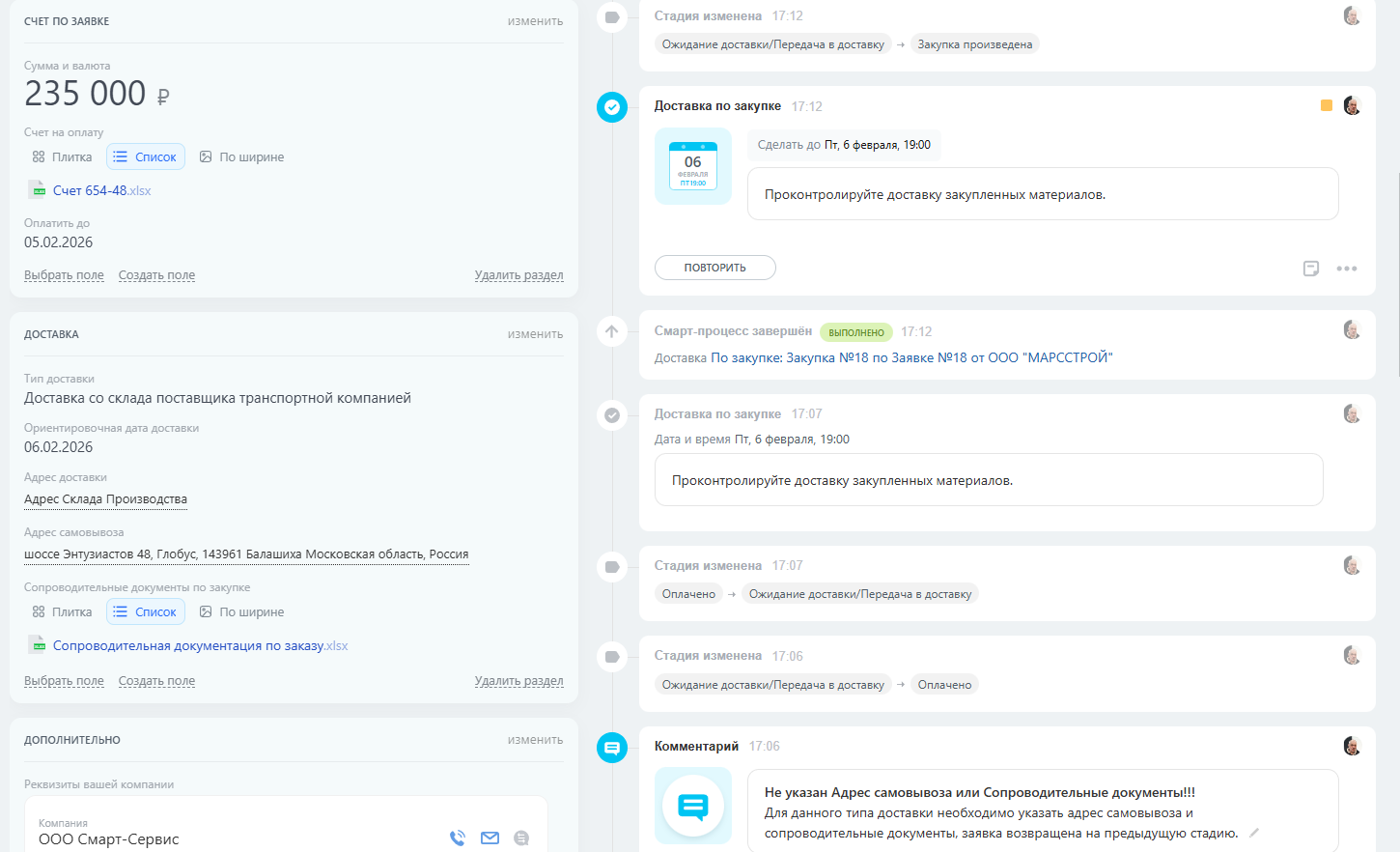
Task: Open the avatar on the Комментарий card
Action: point(1352,746)
